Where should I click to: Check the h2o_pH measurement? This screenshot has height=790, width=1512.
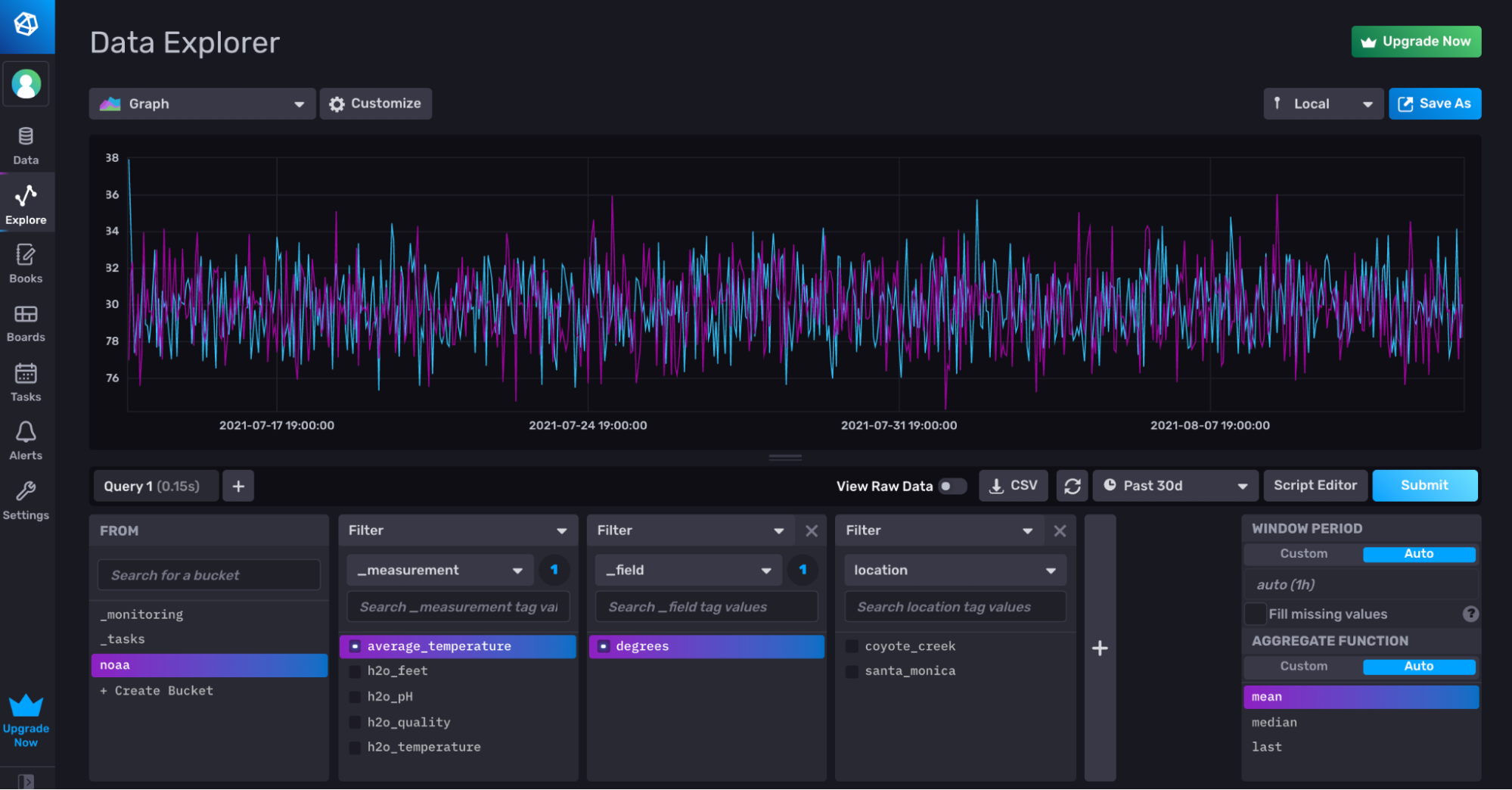(x=355, y=697)
